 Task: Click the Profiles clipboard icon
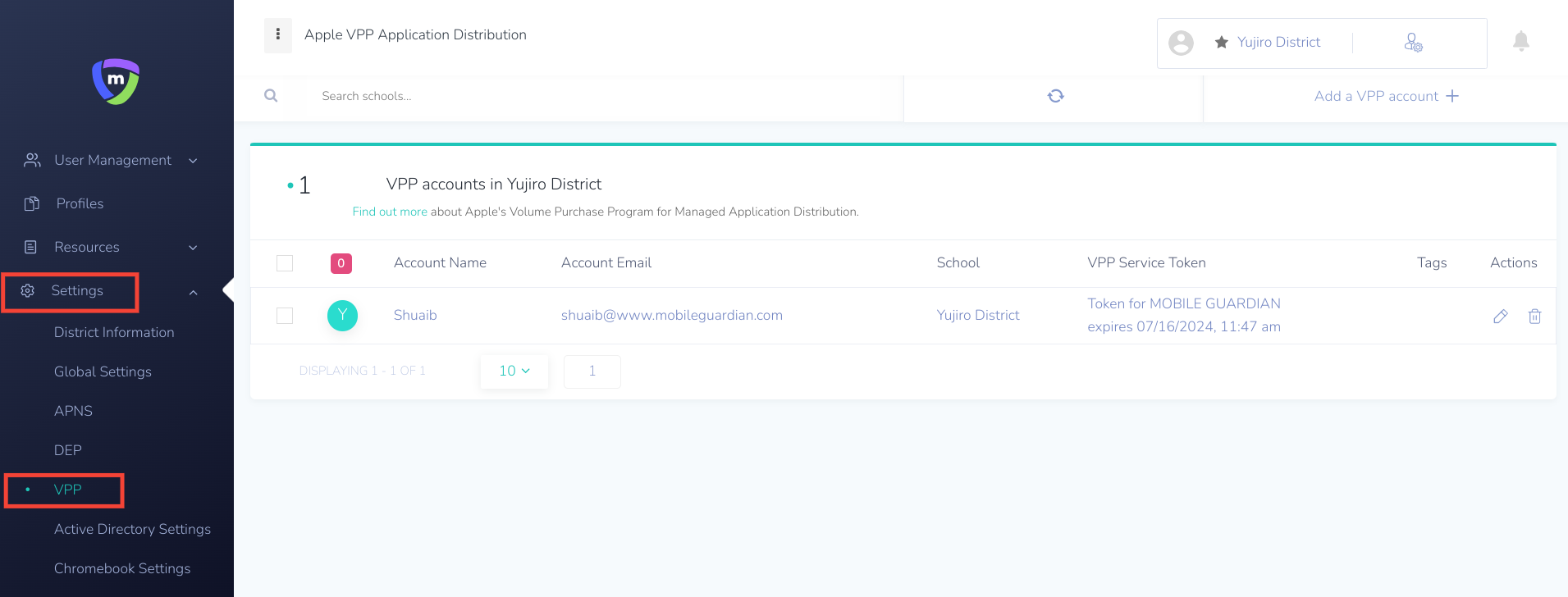tap(32, 203)
